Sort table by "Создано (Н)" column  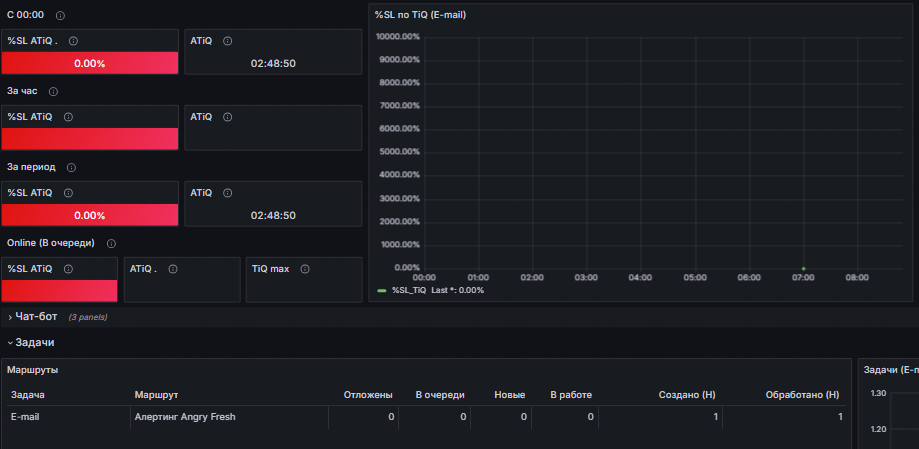(686, 395)
